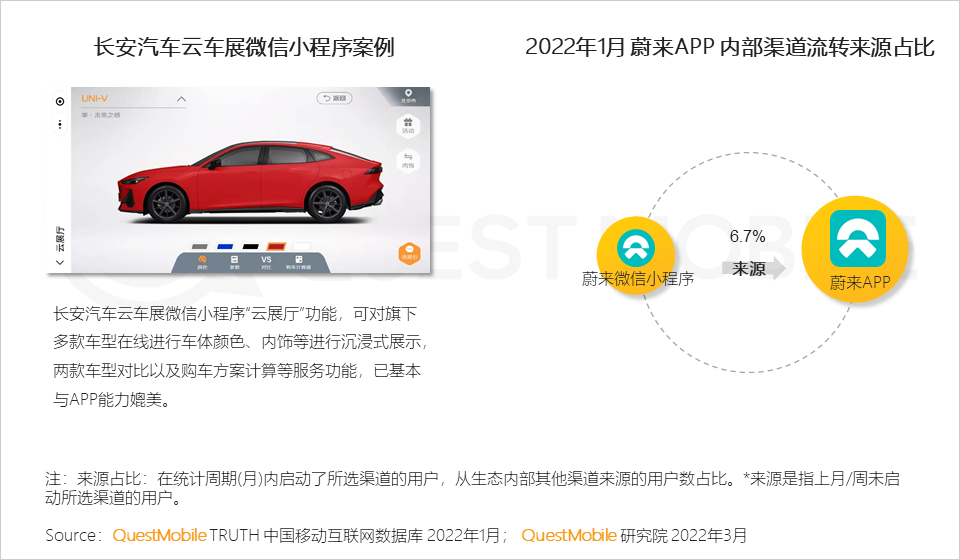Collapse the UNI-V model selector chevron

(x=181, y=99)
